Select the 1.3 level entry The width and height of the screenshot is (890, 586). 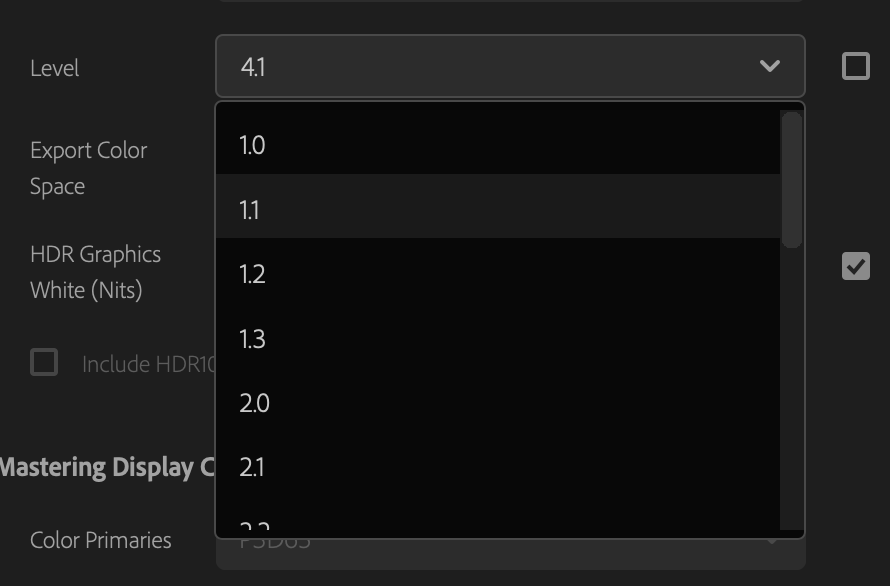tap(497, 339)
